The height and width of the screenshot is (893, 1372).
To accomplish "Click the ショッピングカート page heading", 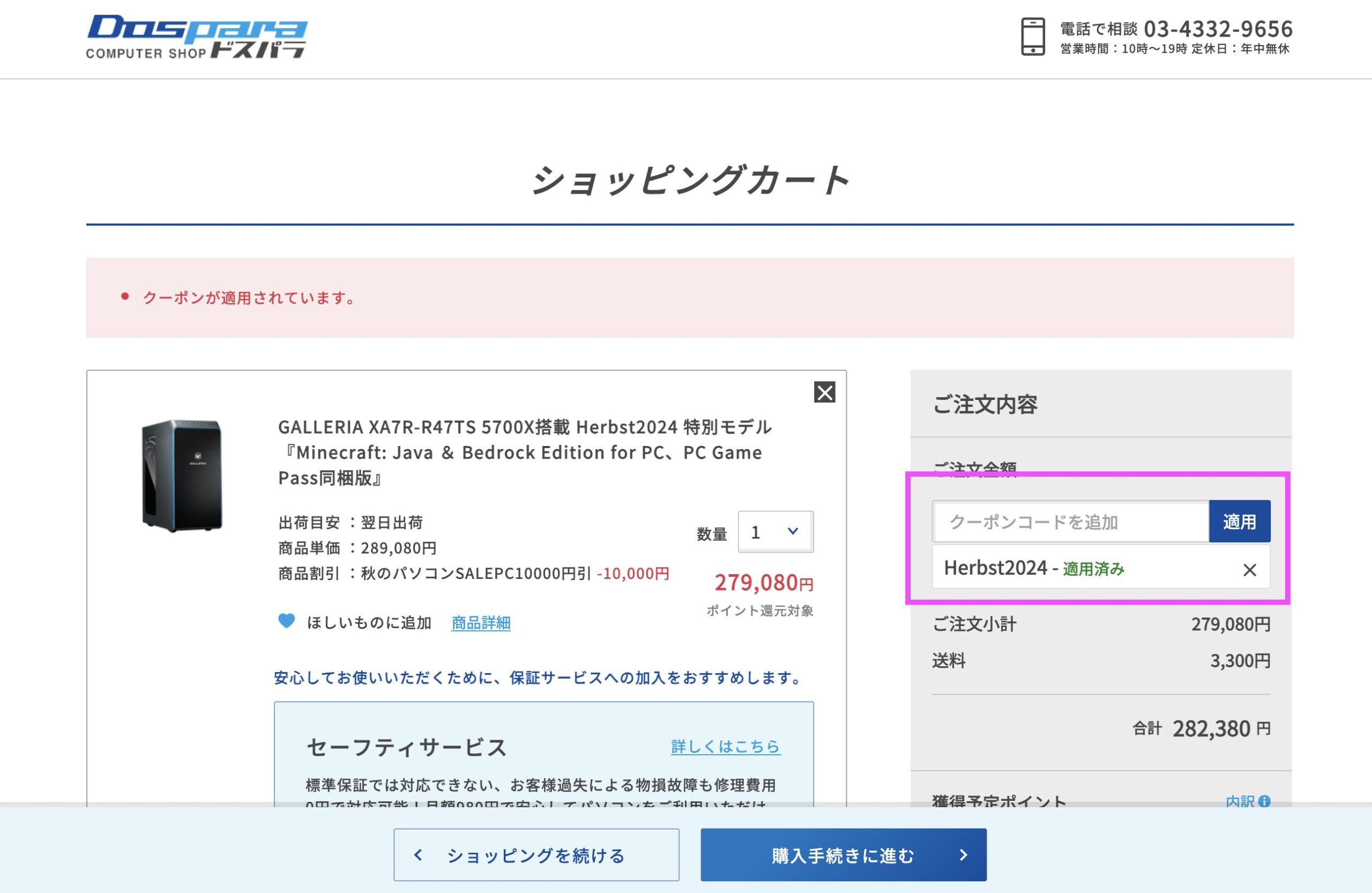I will [x=690, y=180].
